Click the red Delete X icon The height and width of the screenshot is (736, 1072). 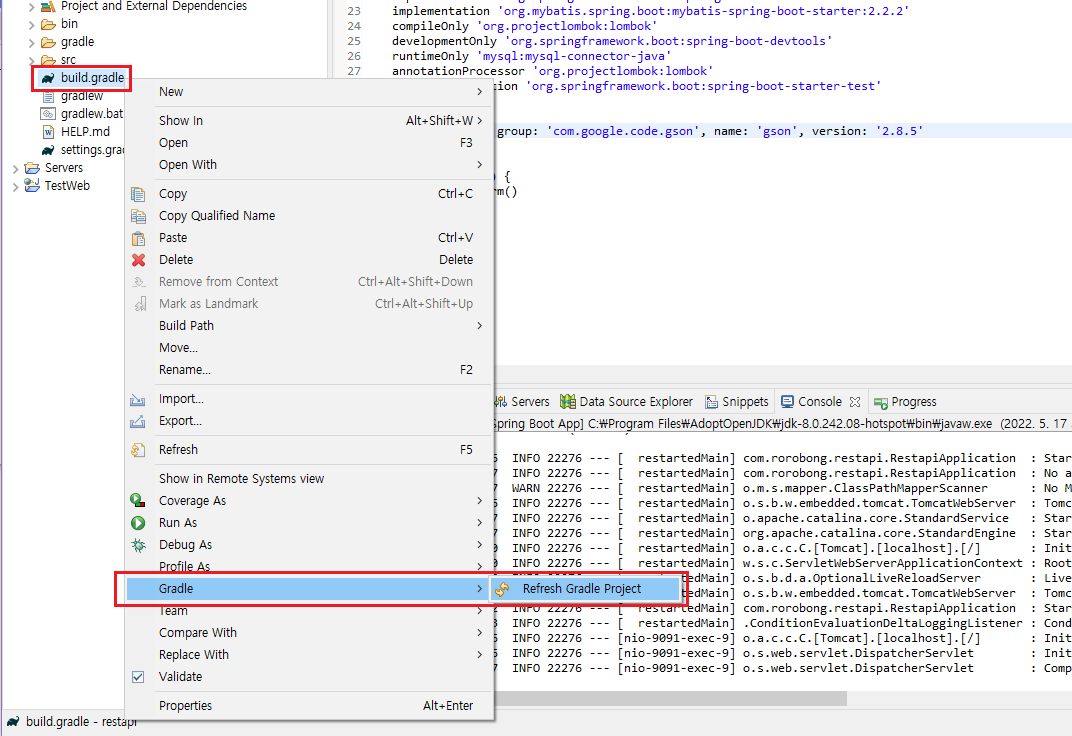coord(138,260)
